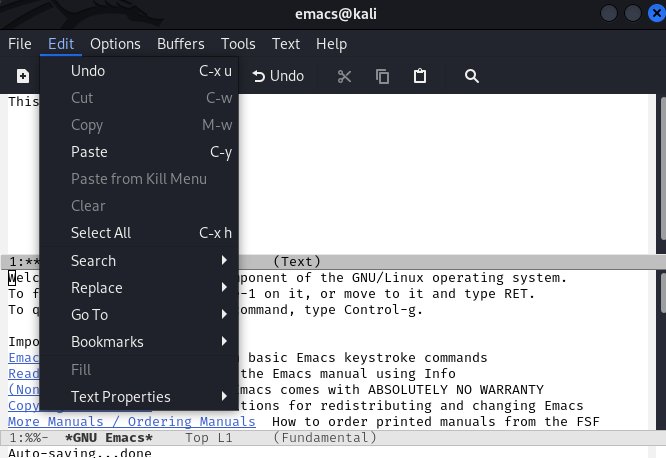Image resolution: width=666 pixels, height=458 pixels.
Task: Click the 'Auto-saving...done' echo area message
Action: pyautogui.click(x=80, y=452)
